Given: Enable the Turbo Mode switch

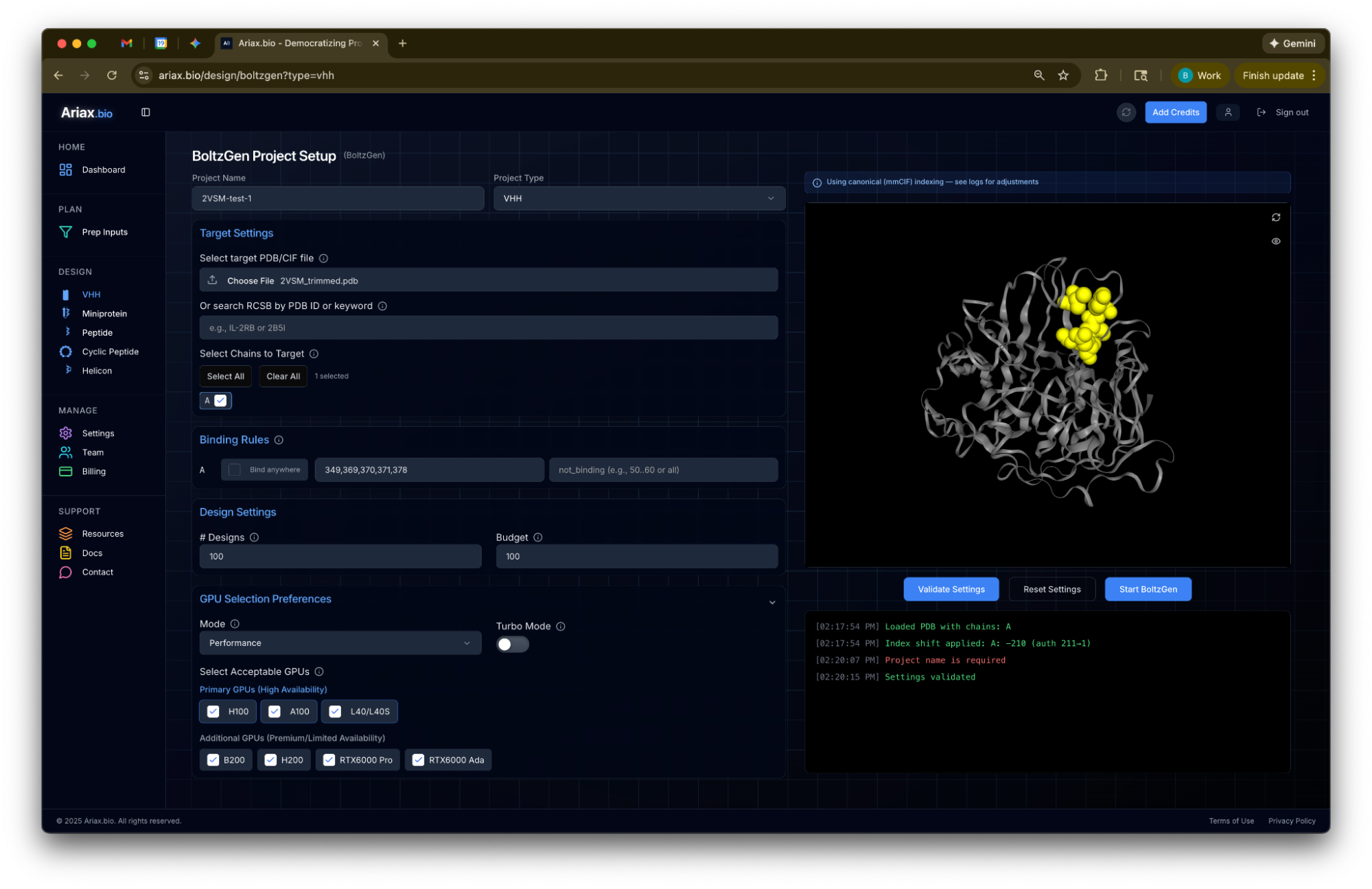Looking at the screenshot, I should click(512, 645).
